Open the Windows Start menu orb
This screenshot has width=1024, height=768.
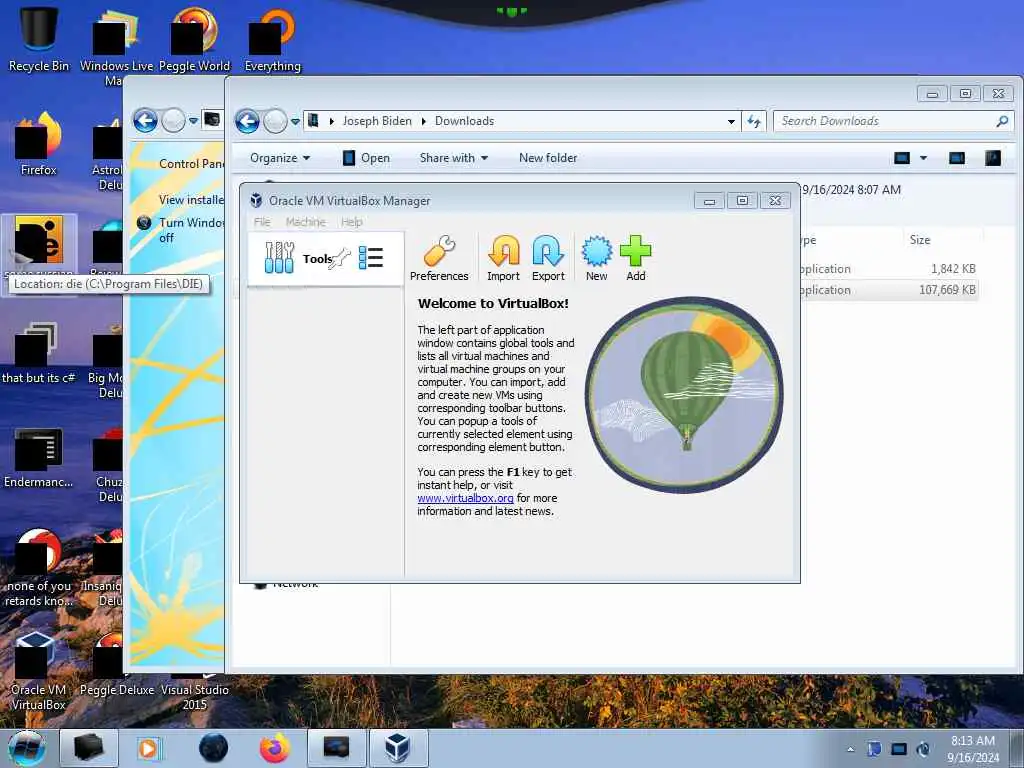27,748
